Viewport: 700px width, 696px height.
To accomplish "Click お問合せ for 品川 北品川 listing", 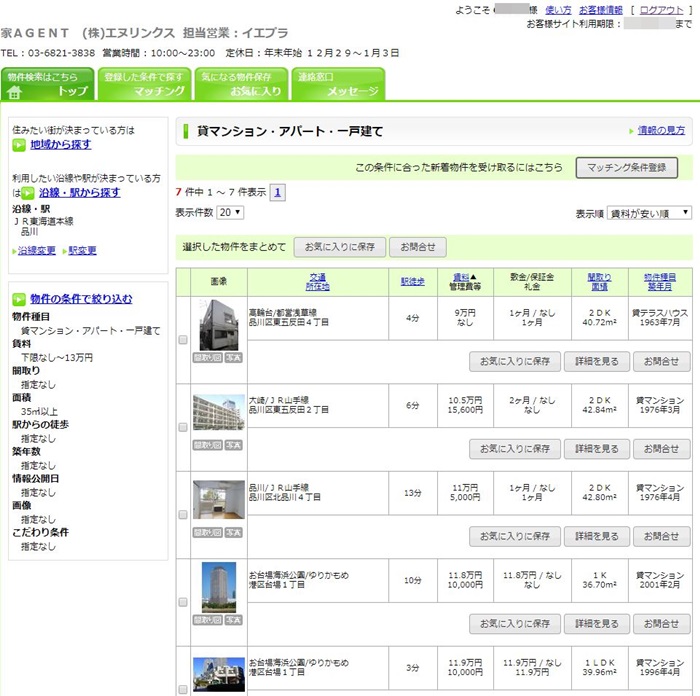I will click(662, 537).
